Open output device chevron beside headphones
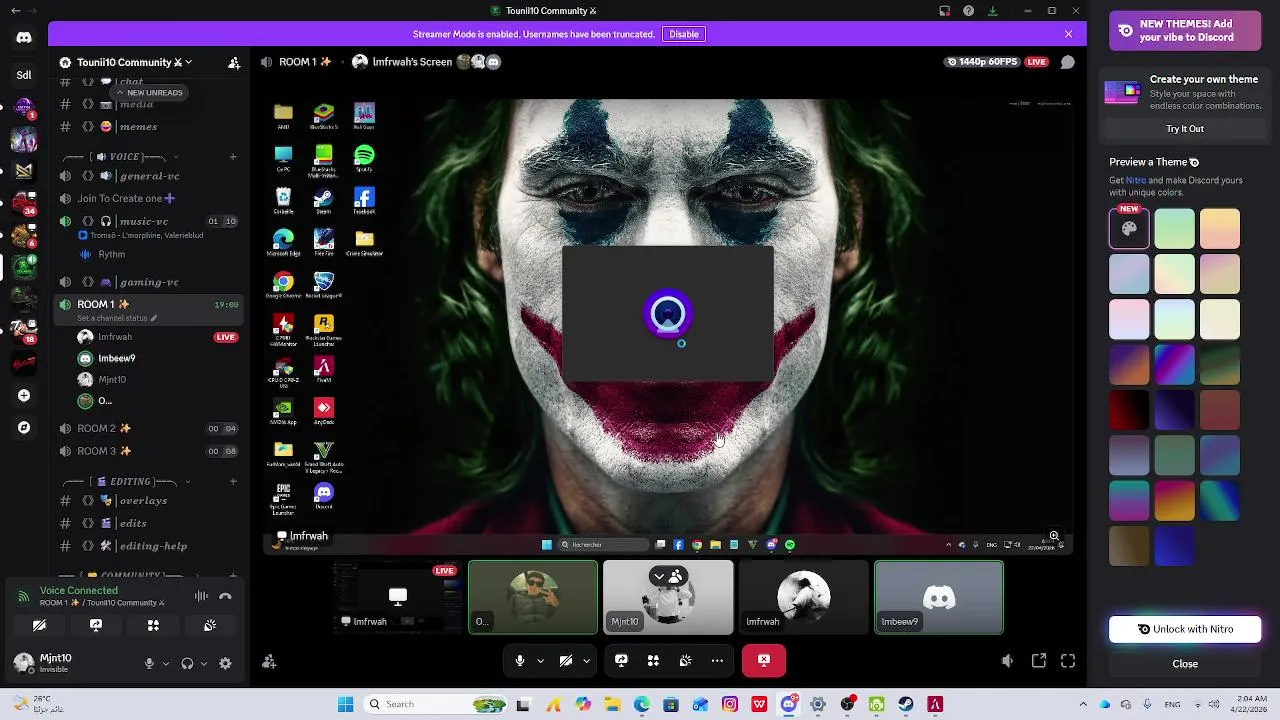The height and width of the screenshot is (720, 1280). tap(204, 663)
